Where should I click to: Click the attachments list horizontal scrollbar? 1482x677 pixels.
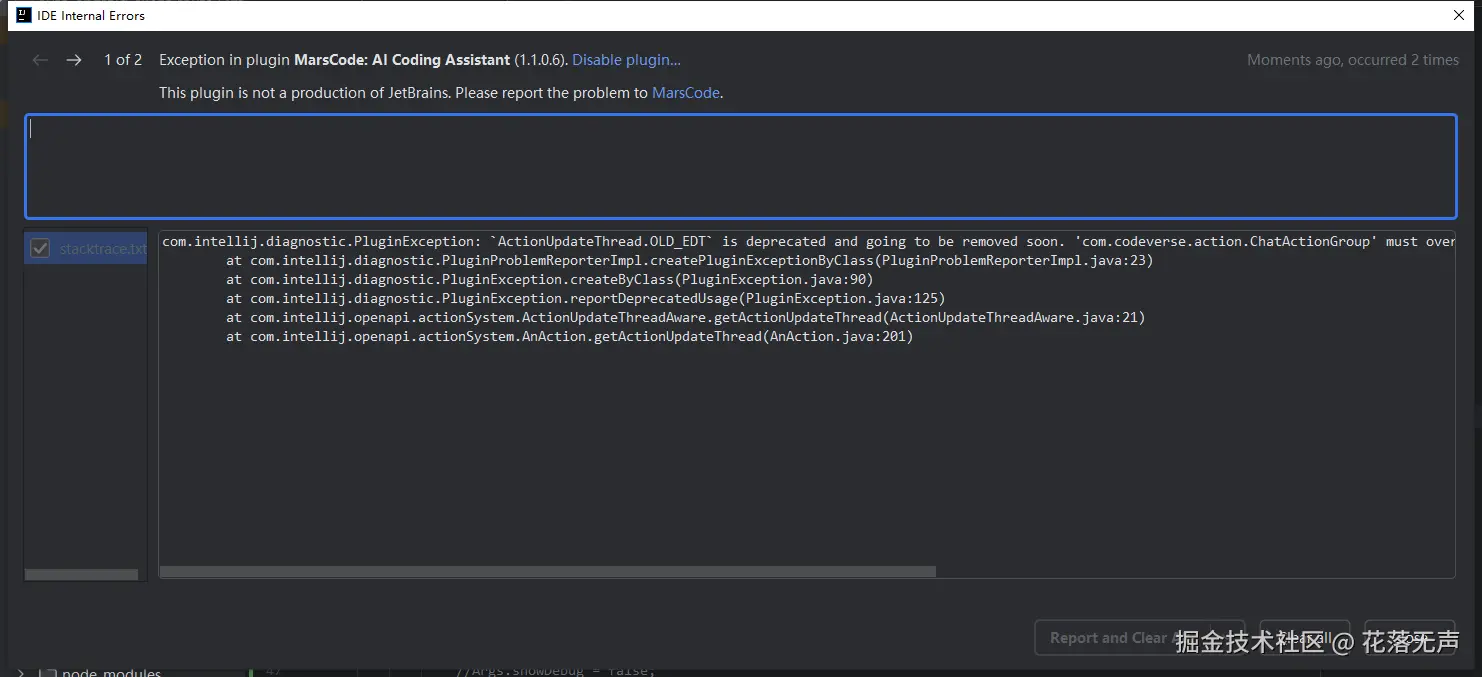(x=81, y=575)
